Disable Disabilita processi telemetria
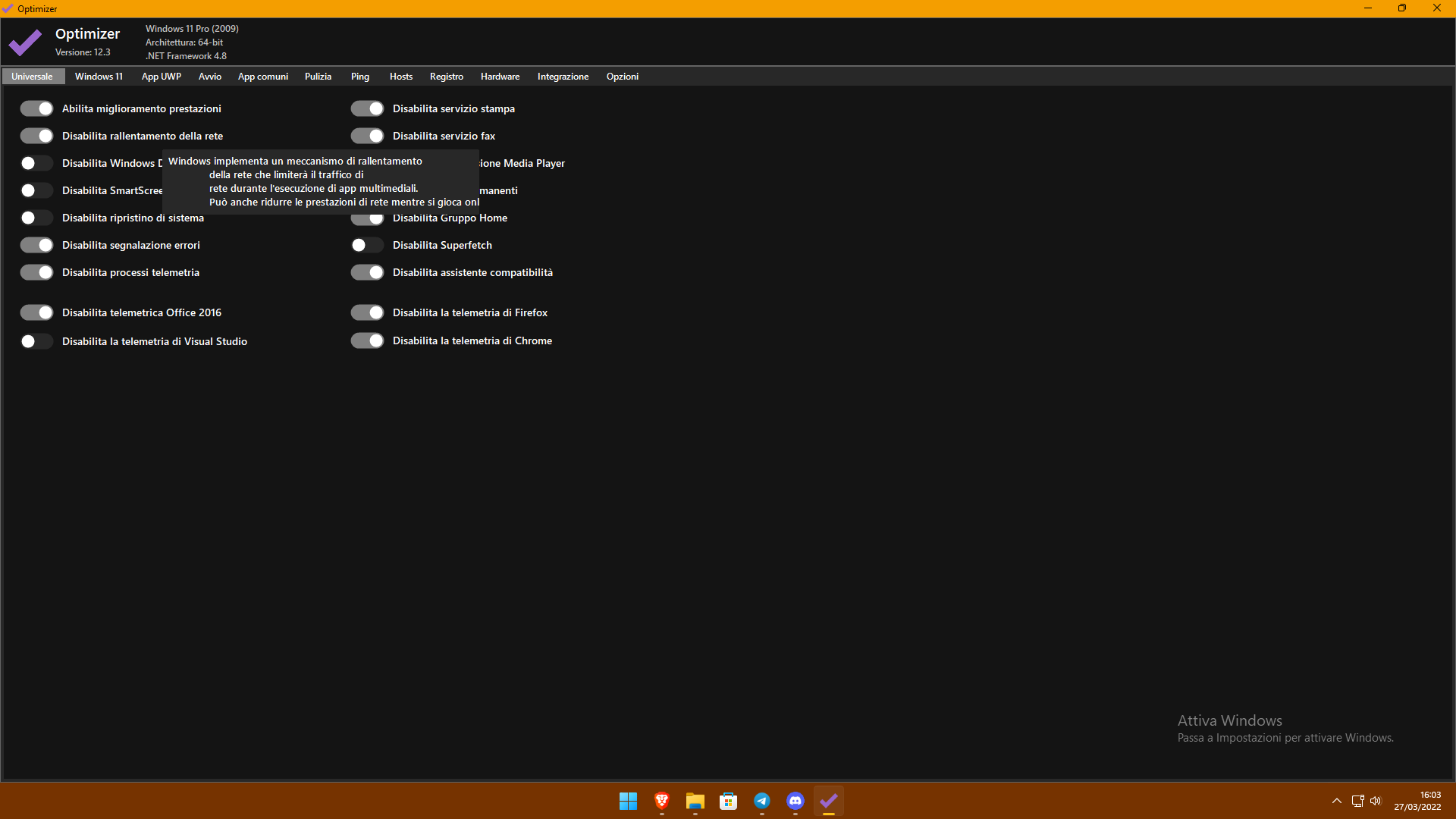 [36, 272]
